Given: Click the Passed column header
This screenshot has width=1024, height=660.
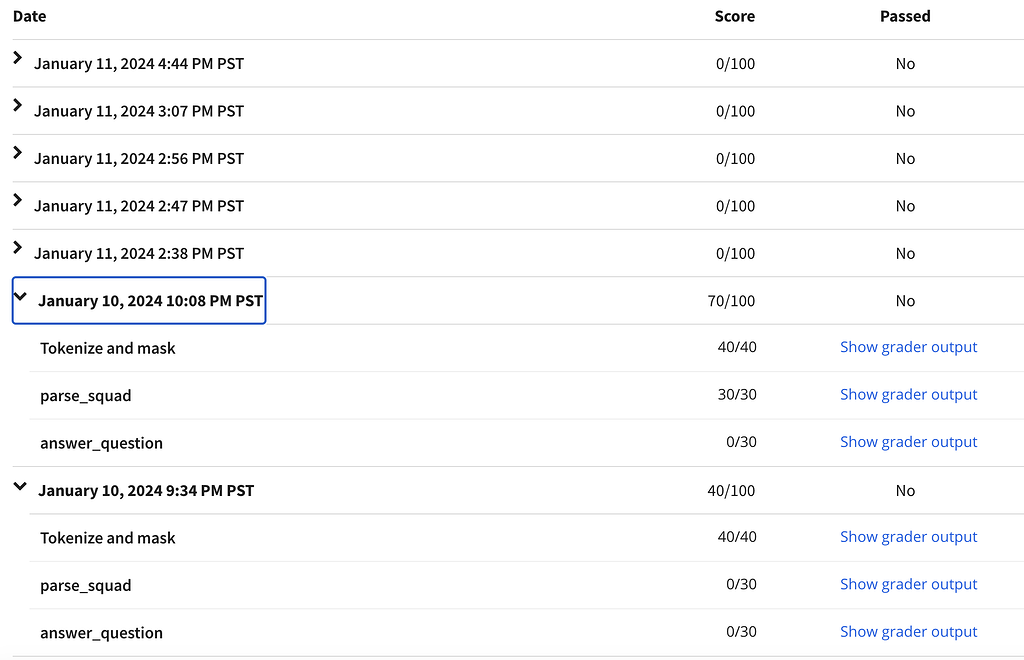Looking at the screenshot, I should [x=905, y=16].
